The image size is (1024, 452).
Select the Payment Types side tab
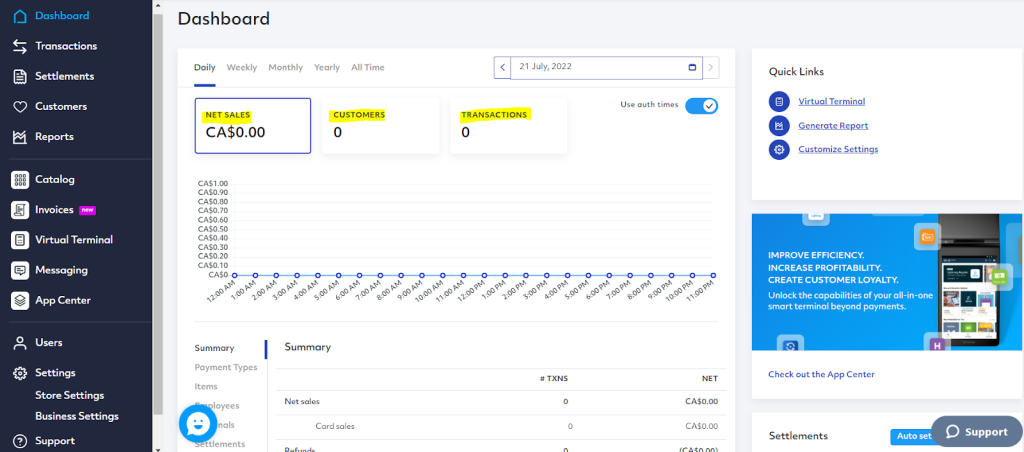tap(226, 367)
